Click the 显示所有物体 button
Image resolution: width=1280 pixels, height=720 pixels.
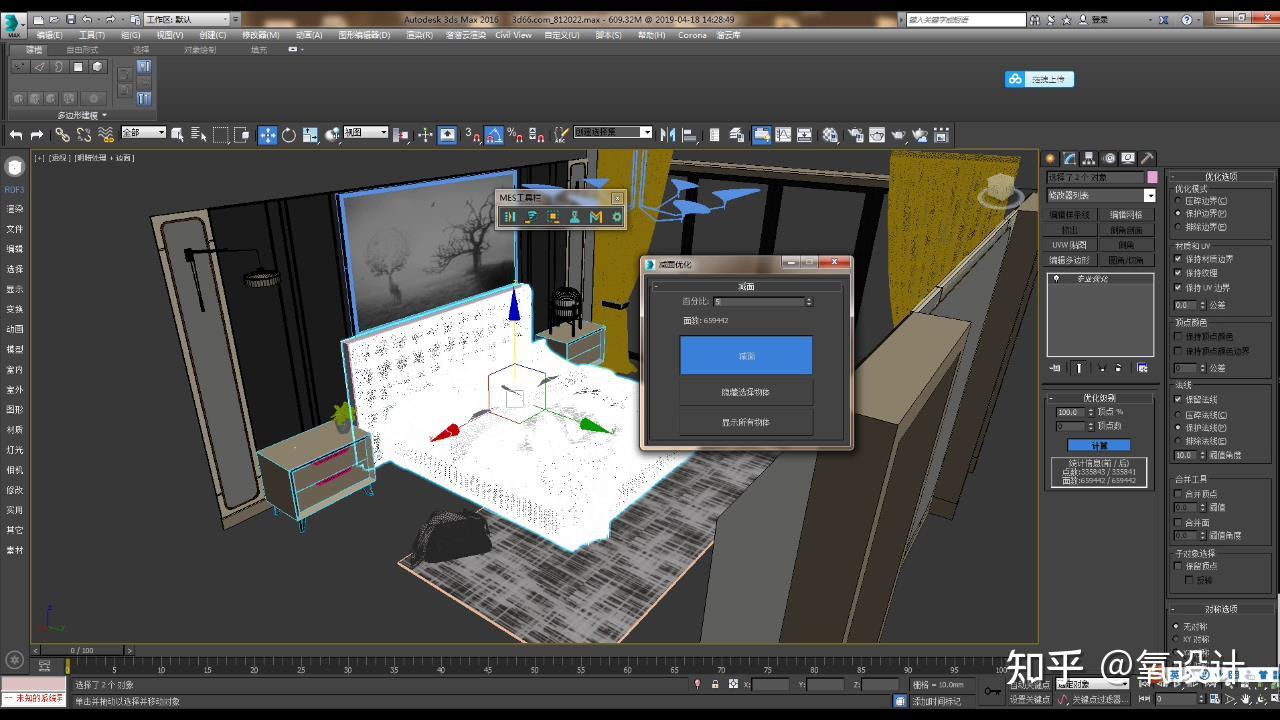[746, 423]
